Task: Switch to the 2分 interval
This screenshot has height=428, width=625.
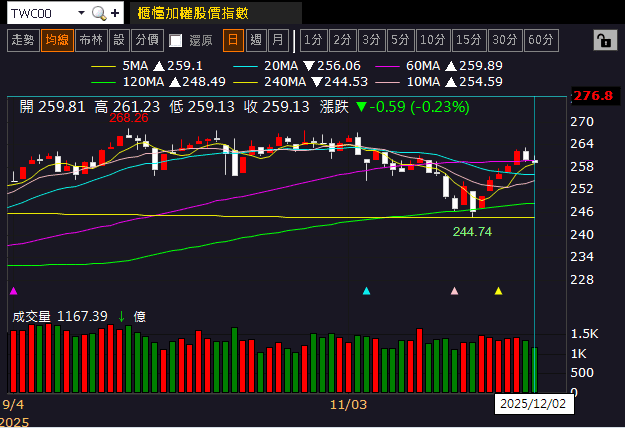Action: [x=342, y=40]
